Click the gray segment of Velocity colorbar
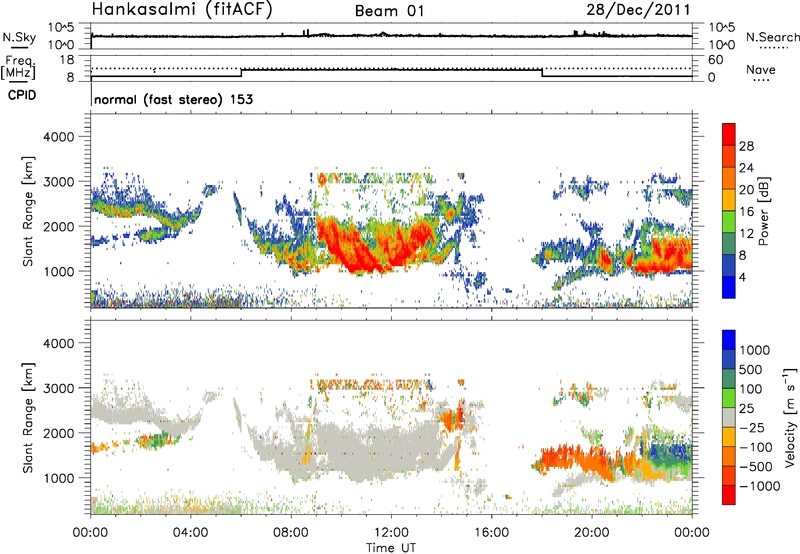 (729, 417)
